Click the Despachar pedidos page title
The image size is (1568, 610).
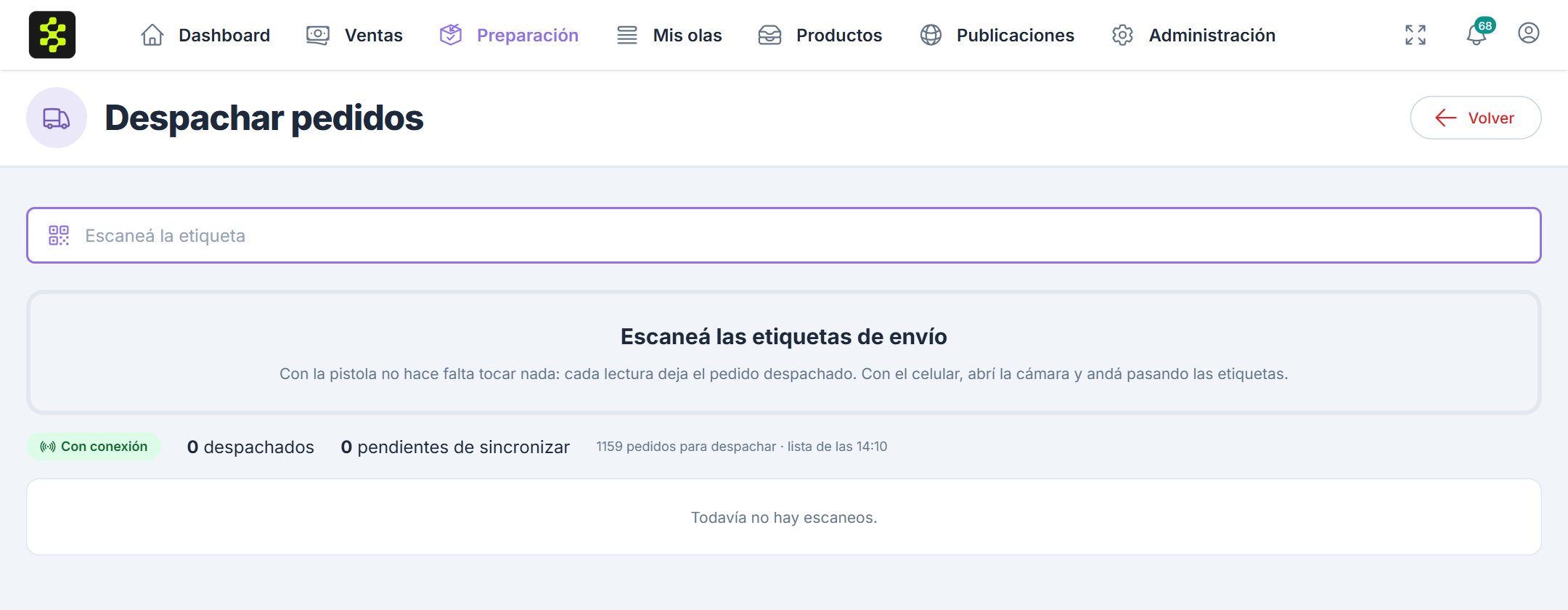pyautogui.click(x=264, y=118)
